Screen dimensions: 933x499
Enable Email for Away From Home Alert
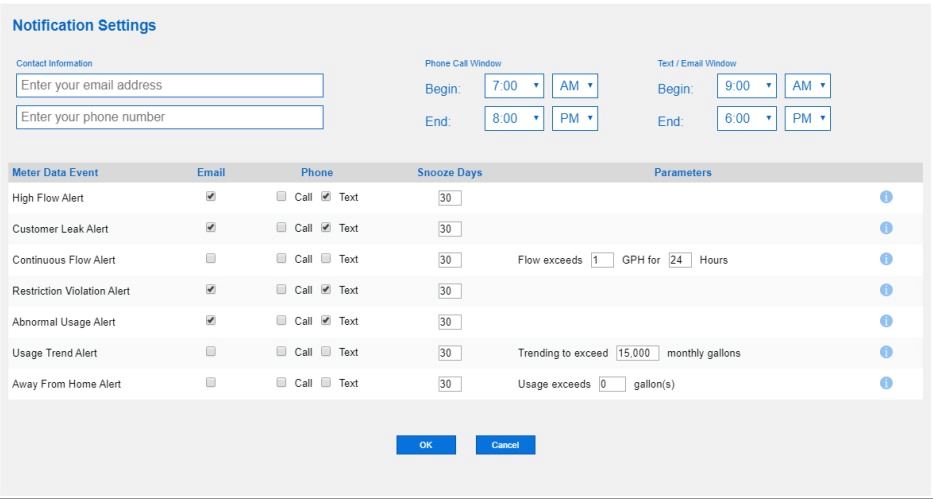(x=210, y=384)
